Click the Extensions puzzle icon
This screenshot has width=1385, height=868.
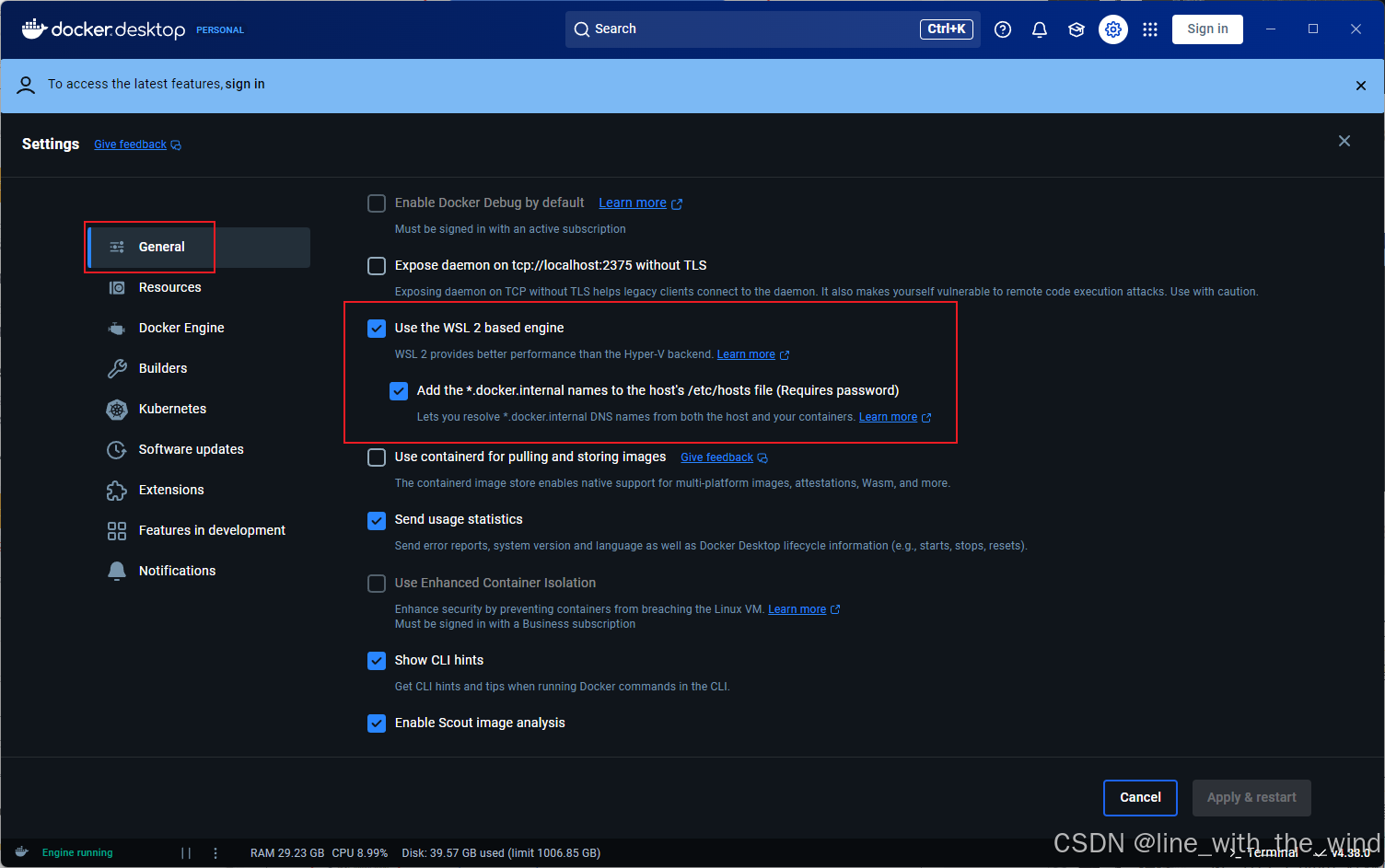point(117,490)
